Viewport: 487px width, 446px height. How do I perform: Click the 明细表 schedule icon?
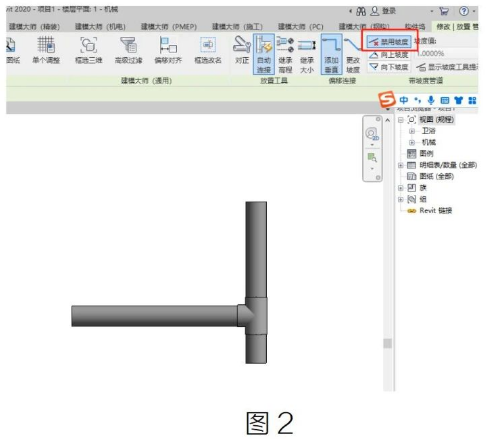click(x=412, y=165)
